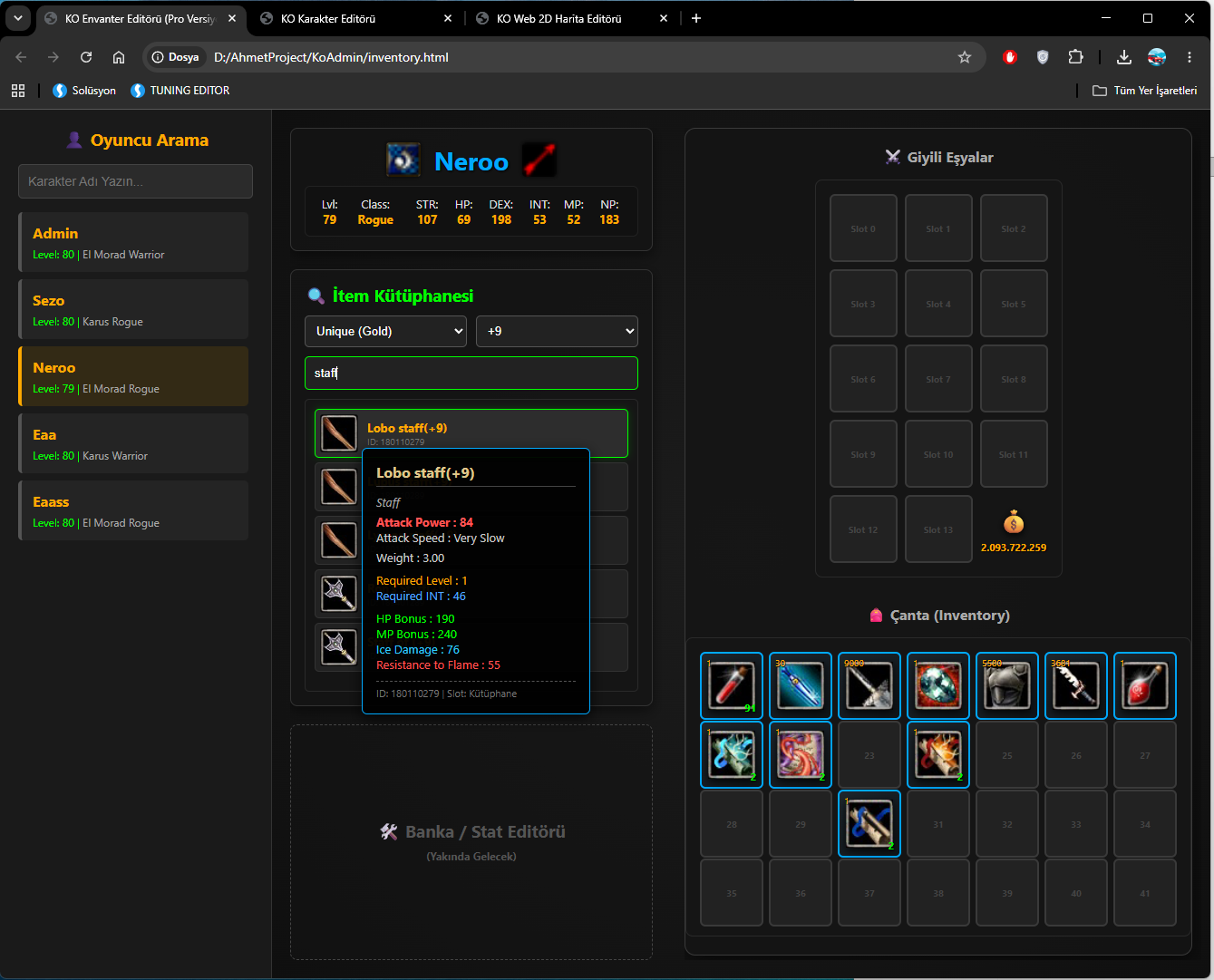Click the blue rope scroll item in inventory

coord(869,823)
